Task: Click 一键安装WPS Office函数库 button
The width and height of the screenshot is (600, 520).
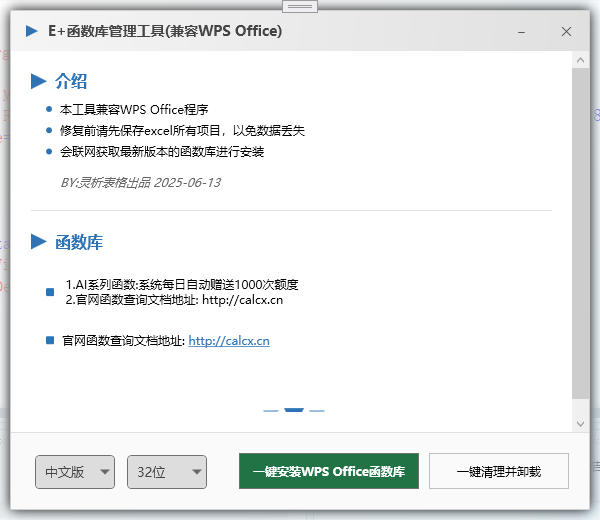Action: pyautogui.click(x=328, y=471)
